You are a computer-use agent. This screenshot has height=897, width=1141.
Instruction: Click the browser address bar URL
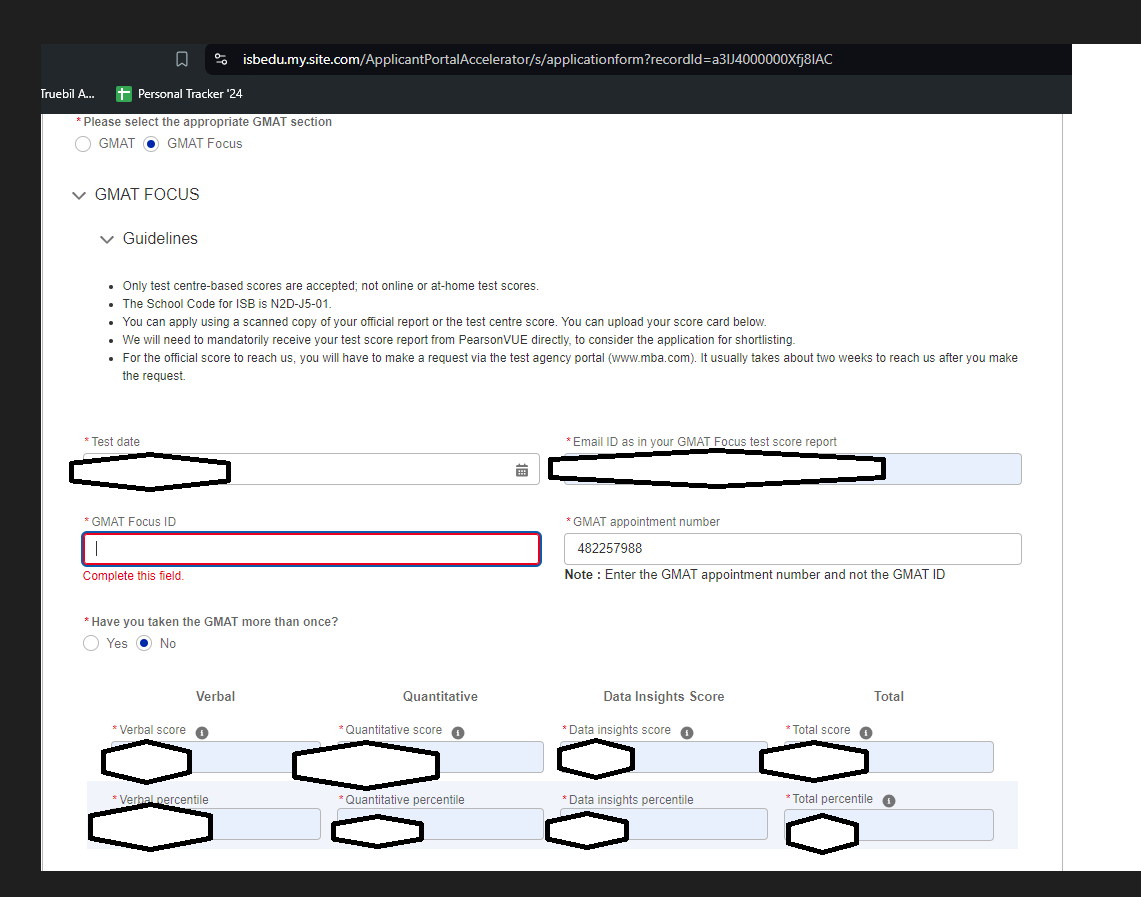(x=537, y=59)
